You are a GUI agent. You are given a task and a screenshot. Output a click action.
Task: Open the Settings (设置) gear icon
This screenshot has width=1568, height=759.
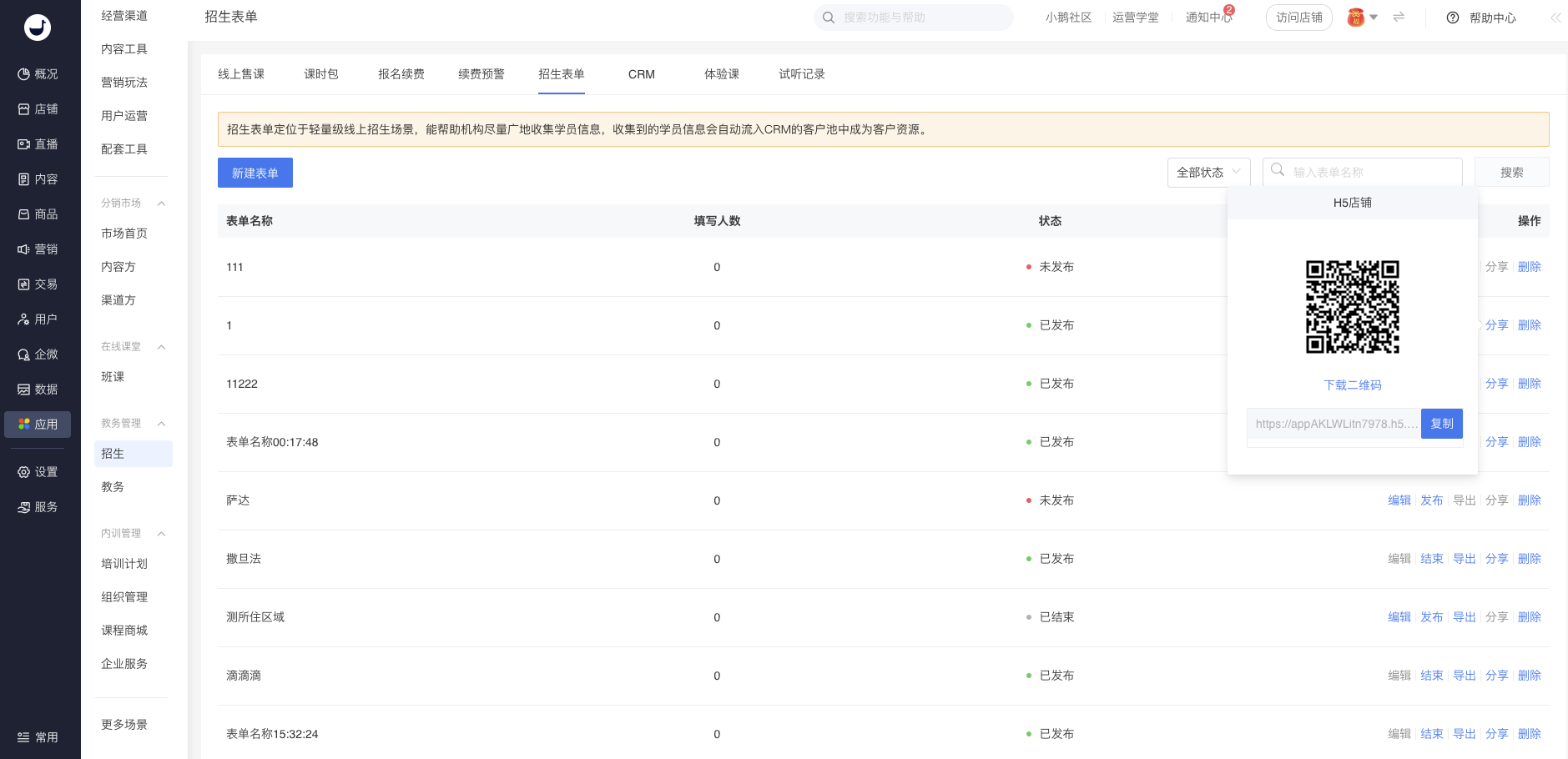coord(24,472)
